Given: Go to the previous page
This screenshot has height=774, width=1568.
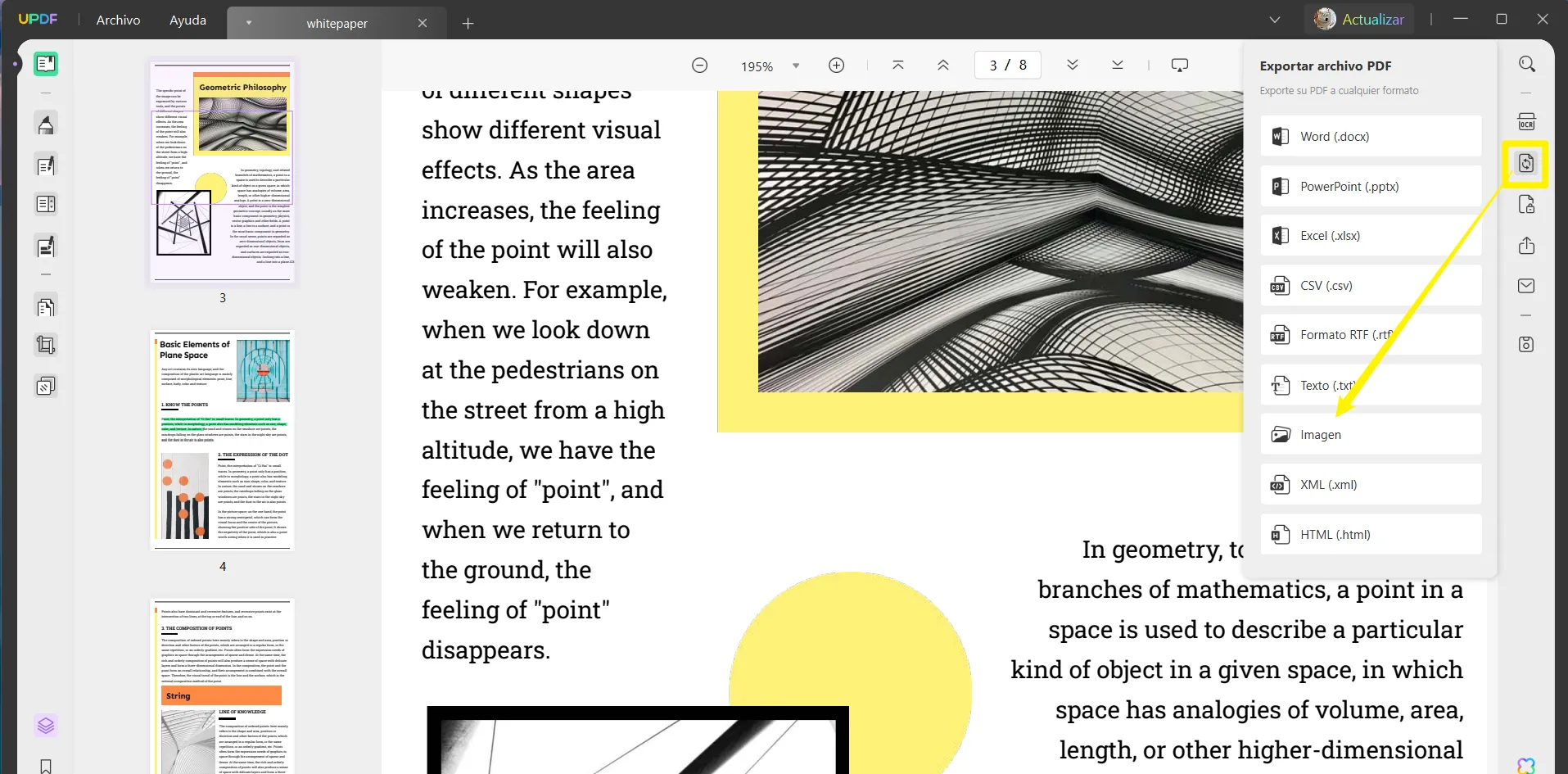Looking at the screenshot, I should (x=943, y=66).
